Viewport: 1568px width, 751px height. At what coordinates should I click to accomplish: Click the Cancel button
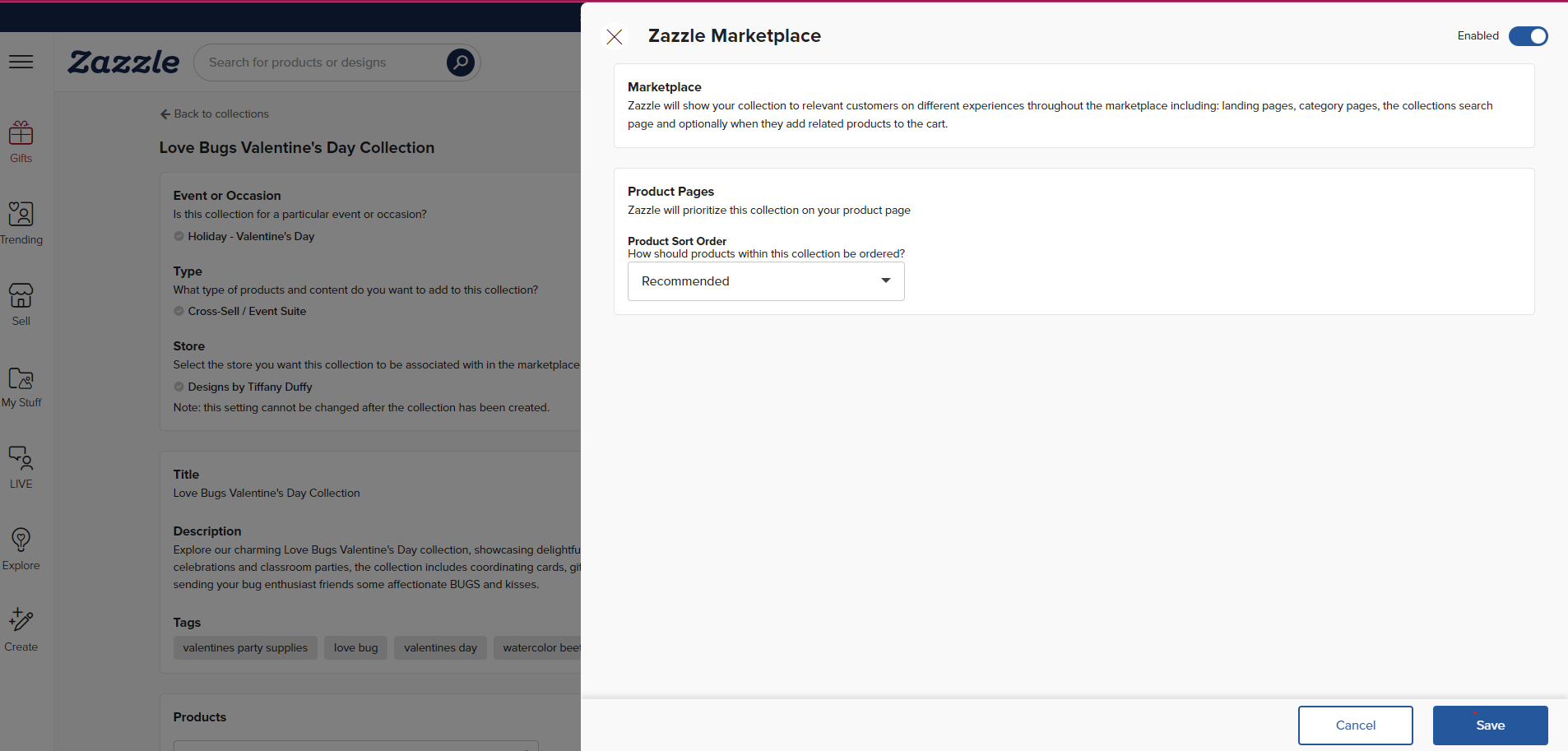click(x=1355, y=726)
